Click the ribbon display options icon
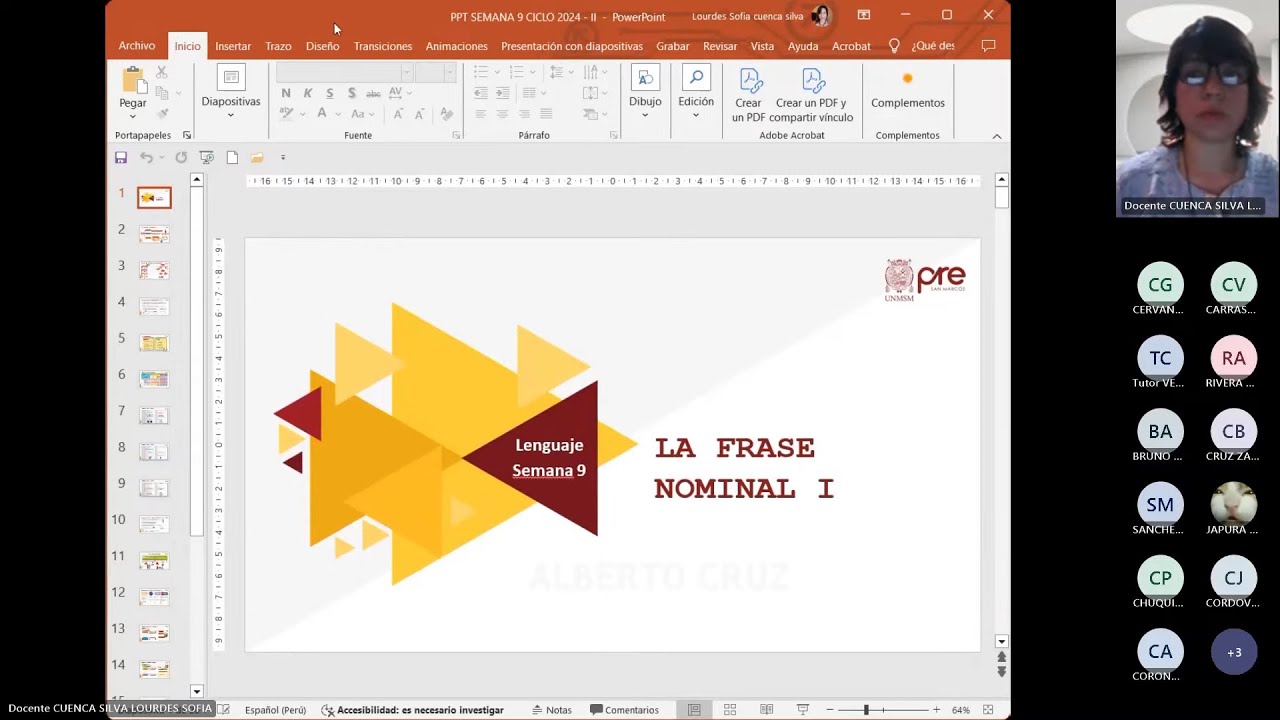 [x=864, y=15]
